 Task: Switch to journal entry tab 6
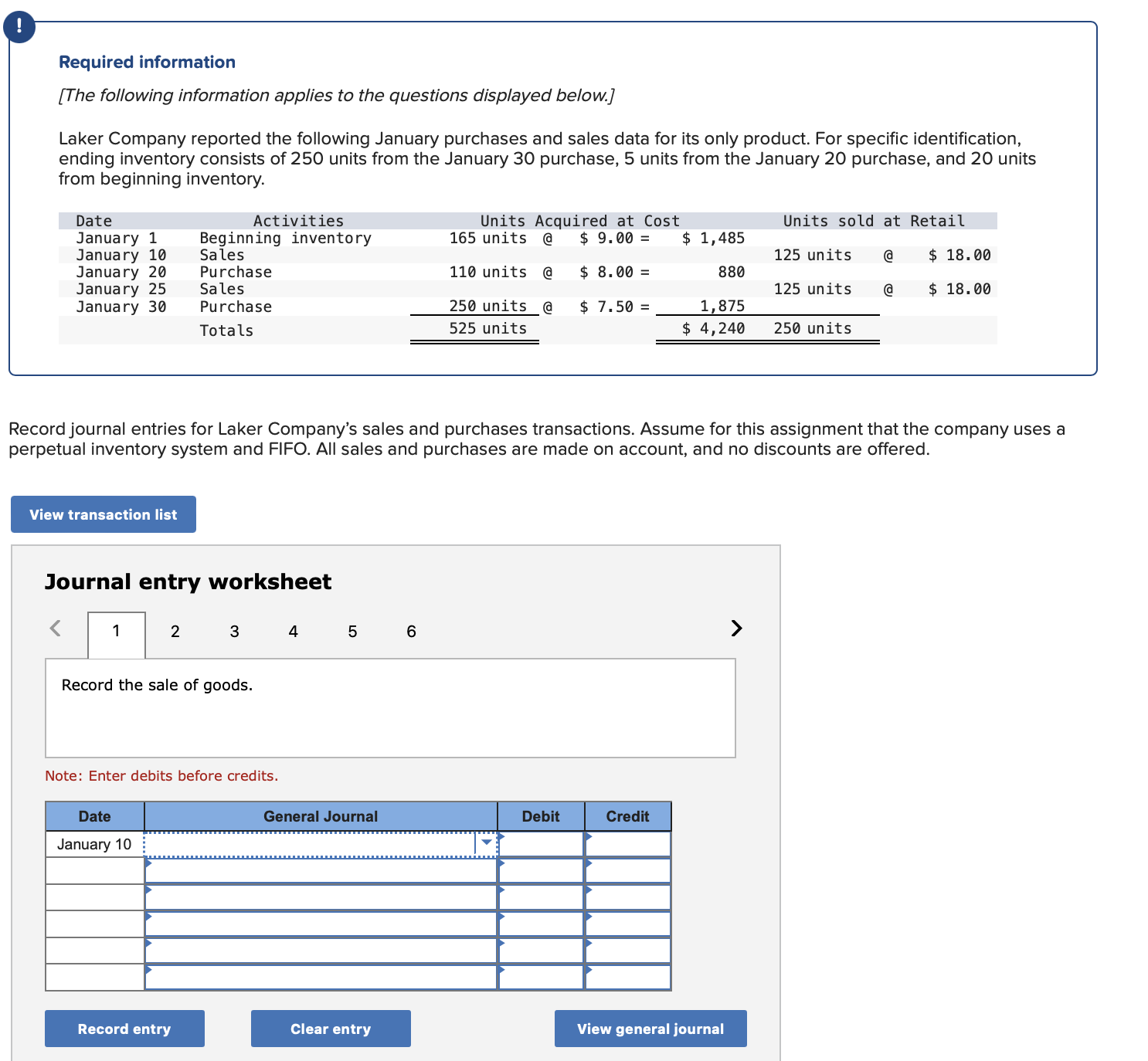[x=411, y=632]
